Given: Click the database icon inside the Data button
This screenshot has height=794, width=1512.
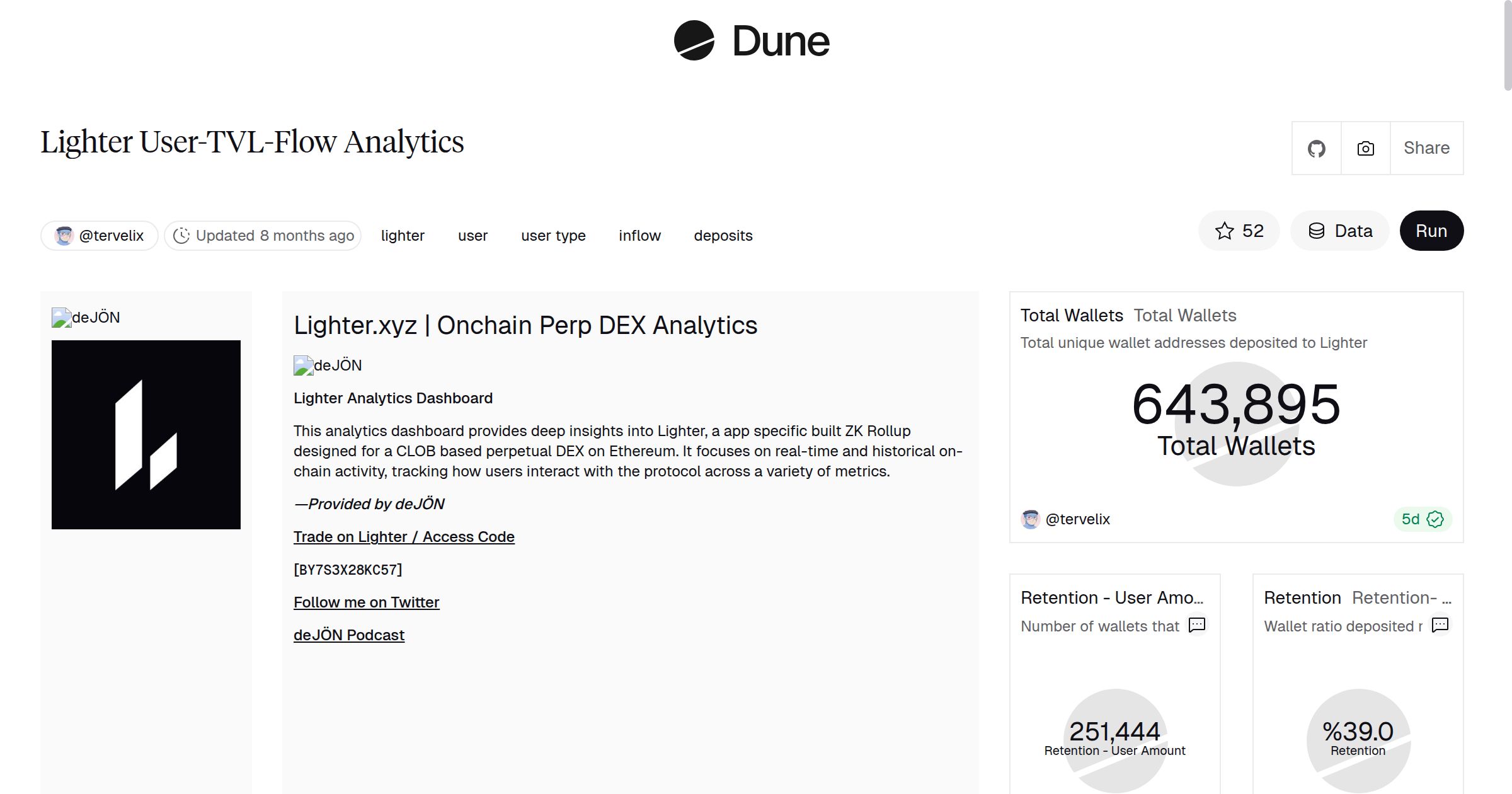Looking at the screenshot, I should [x=1318, y=231].
